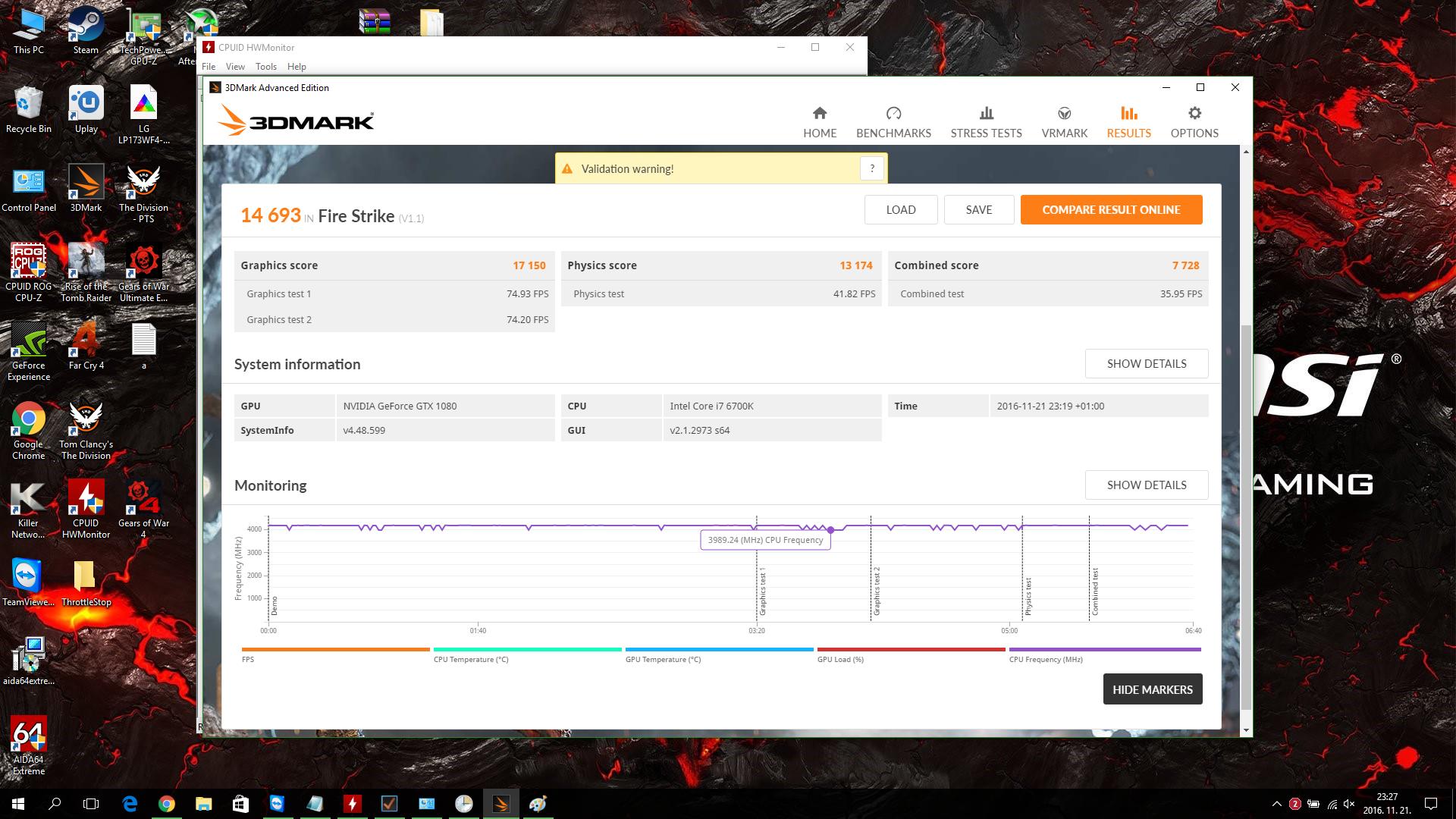This screenshot has width=1456, height=819.
Task: Select Rise of the Tomb Raider icon
Action: (x=86, y=273)
